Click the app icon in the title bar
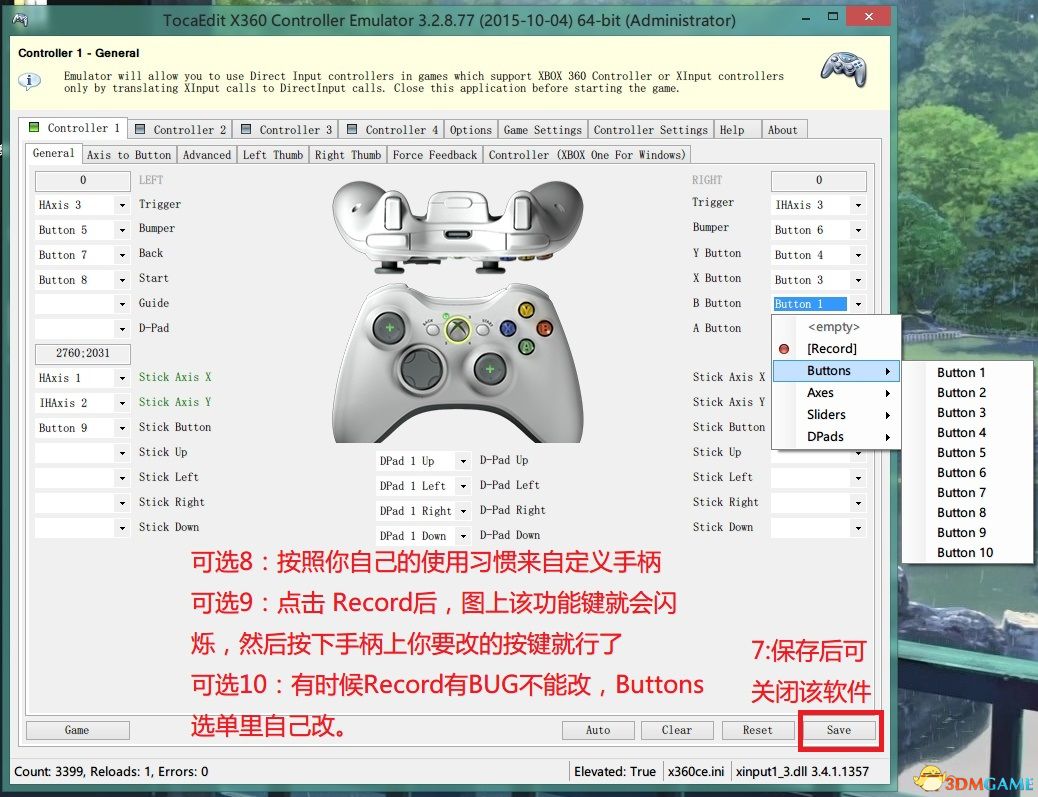The image size is (1038, 797). pos(21,20)
